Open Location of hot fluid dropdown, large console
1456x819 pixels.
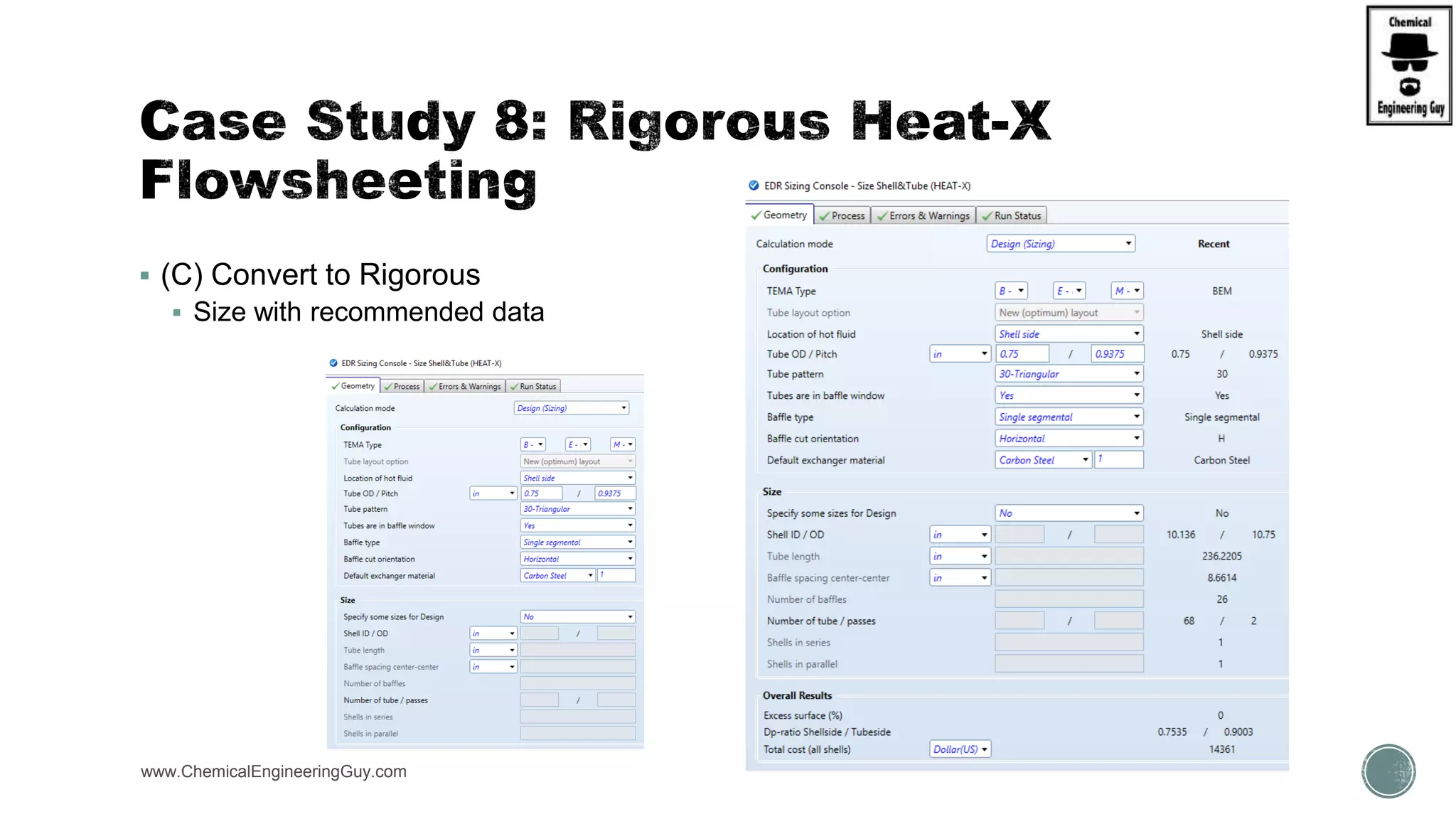tap(1069, 334)
